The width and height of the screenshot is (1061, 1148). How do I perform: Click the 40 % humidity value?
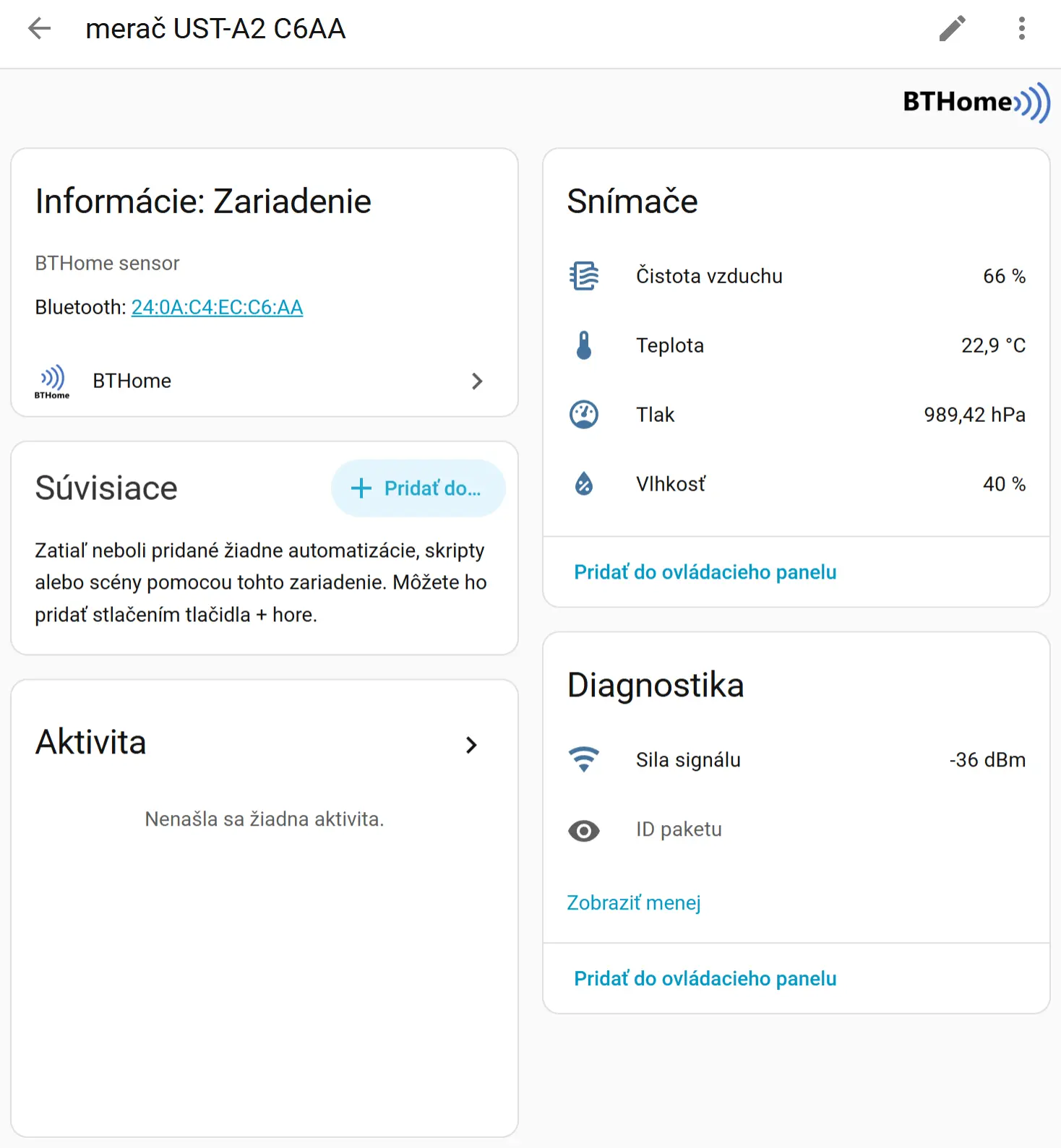1004,484
